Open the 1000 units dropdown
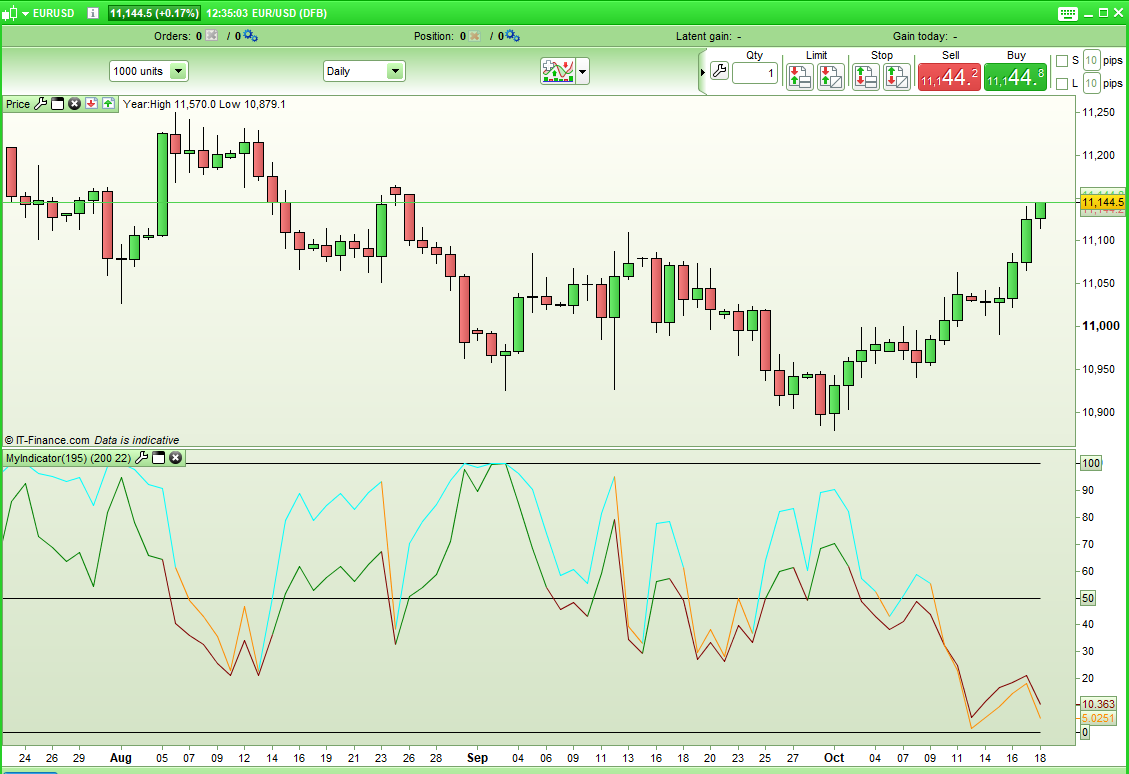This screenshot has width=1129, height=774. pos(149,71)
